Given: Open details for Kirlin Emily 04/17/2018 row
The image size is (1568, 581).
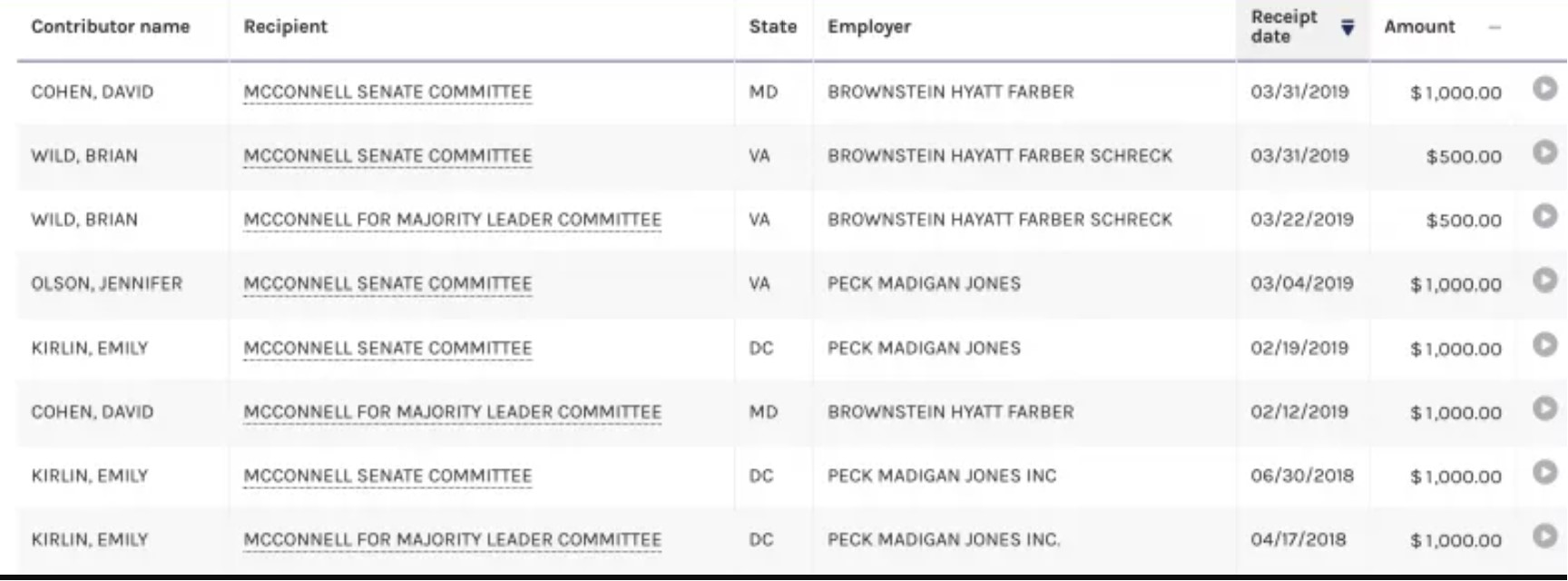Looking at the screenshot, I should click(1544, 537).
